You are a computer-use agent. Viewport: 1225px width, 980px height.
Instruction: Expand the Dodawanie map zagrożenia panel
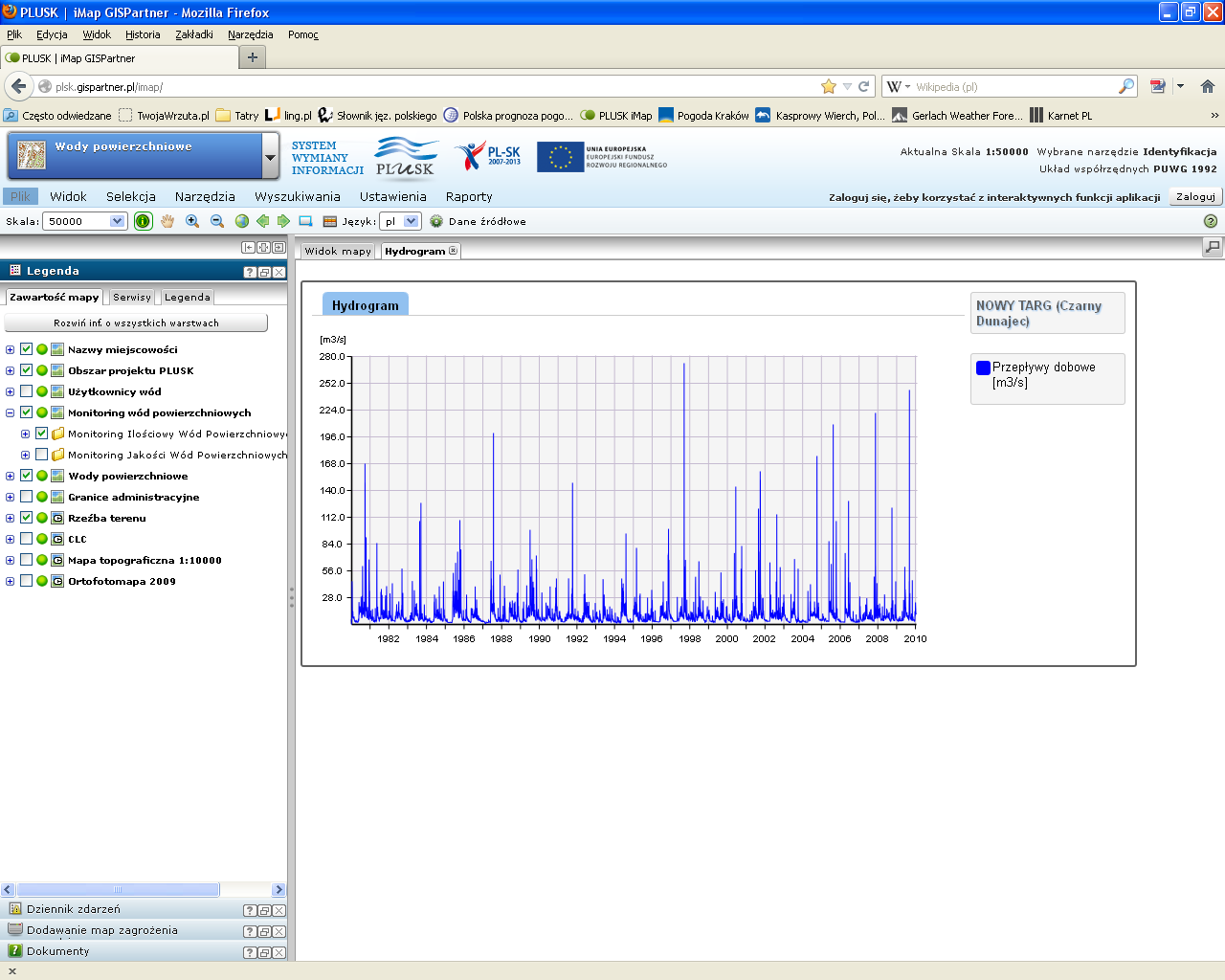[101, 930]
